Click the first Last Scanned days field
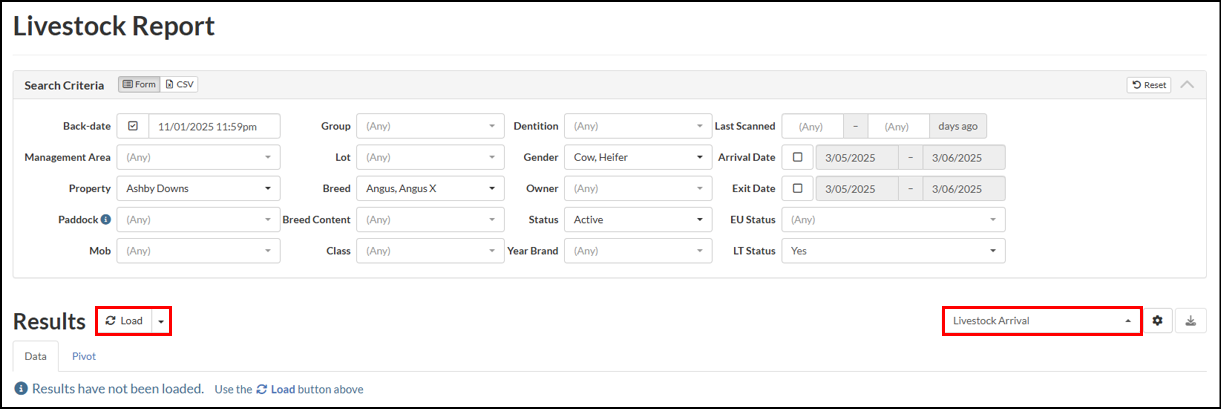Viewport: 1221px width, 409px height. point(813,126)
